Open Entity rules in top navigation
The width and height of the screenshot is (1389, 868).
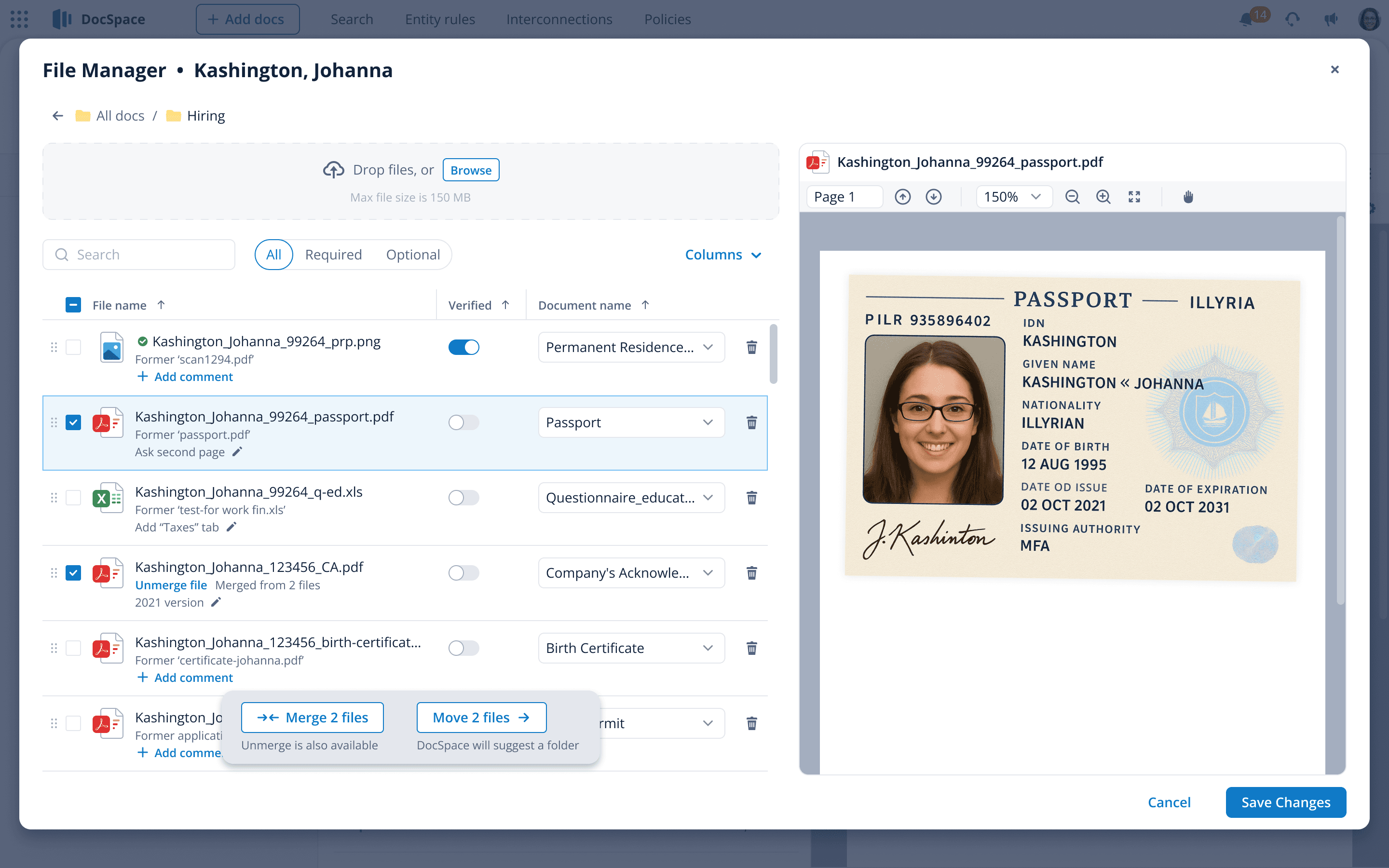(x=440, y=19)
